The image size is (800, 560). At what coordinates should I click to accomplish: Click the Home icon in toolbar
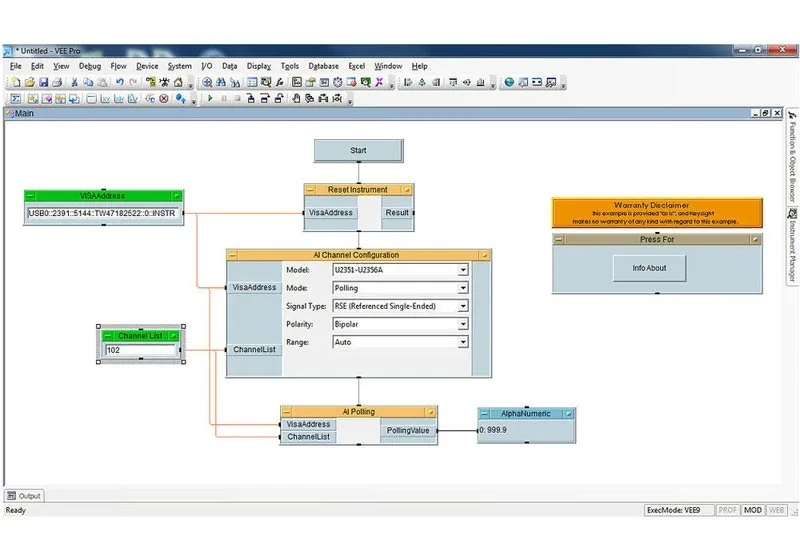[x=178, y=82]
